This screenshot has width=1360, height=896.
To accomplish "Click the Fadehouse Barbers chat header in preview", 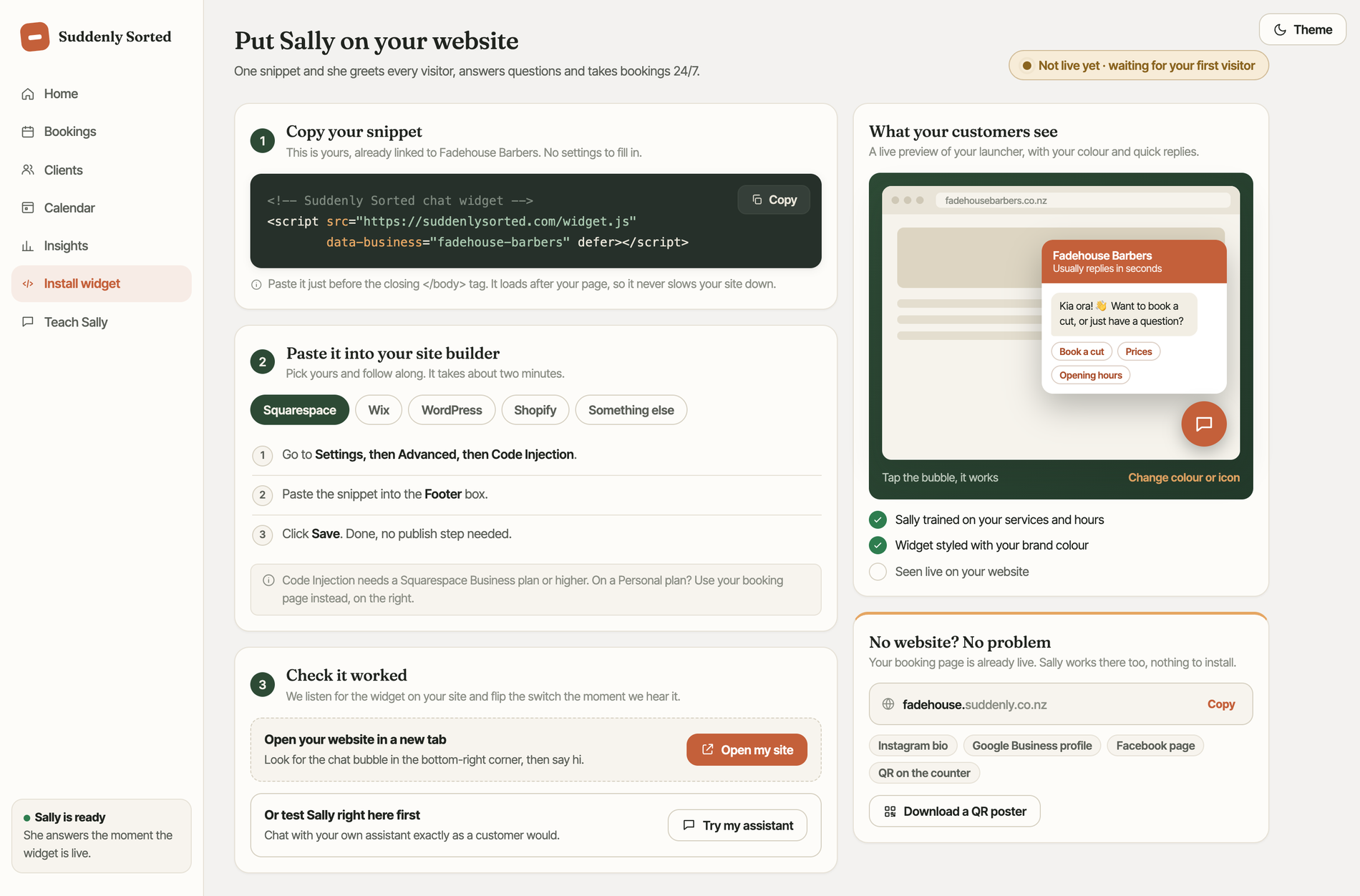I will (x=1133, y=261).
